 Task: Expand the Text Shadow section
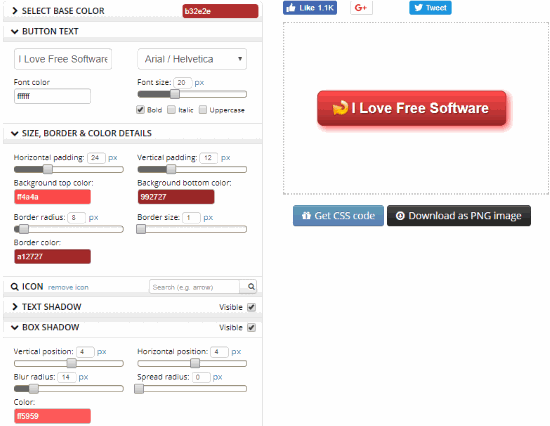point(14,307)
